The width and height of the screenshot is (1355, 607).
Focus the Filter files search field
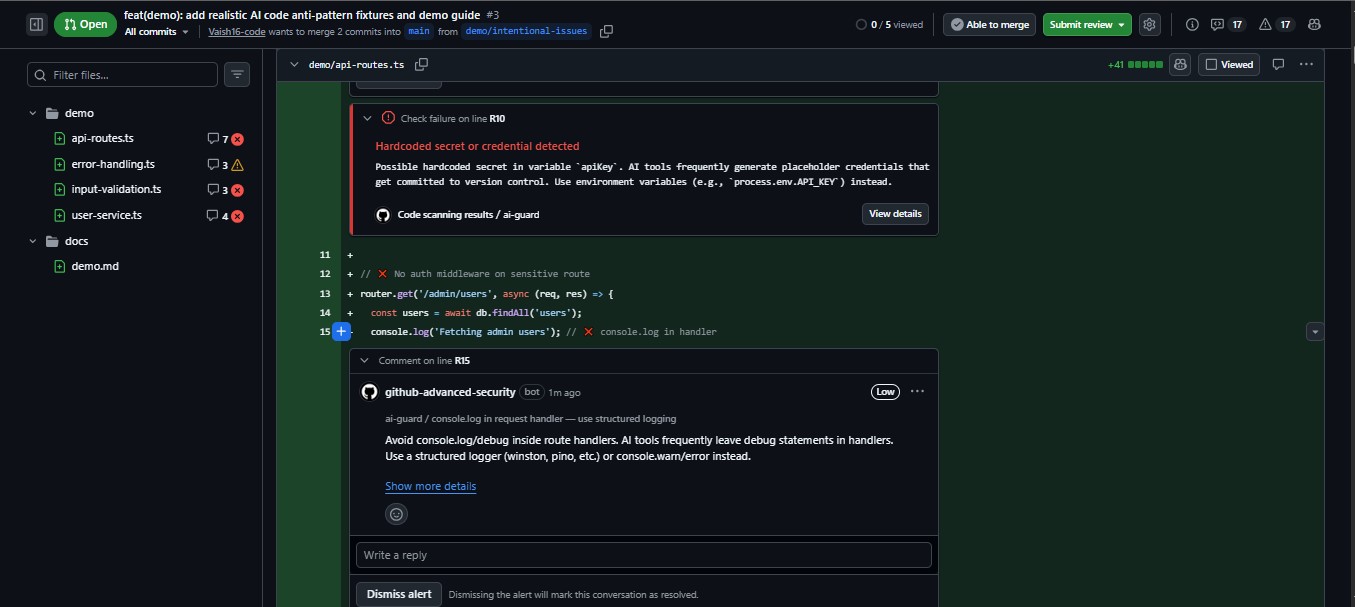click(x=122, y=75)
